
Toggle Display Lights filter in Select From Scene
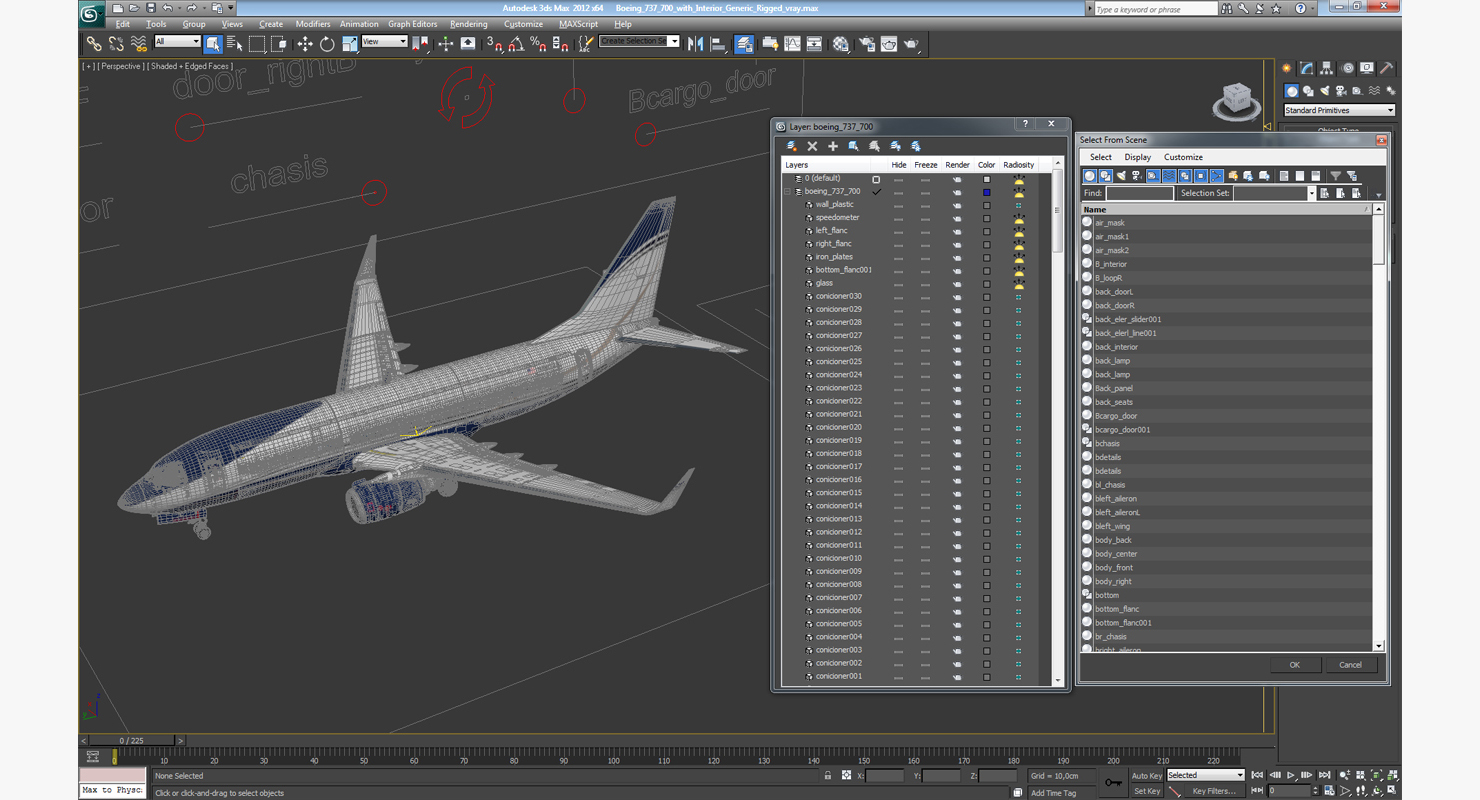(1122, 176)
